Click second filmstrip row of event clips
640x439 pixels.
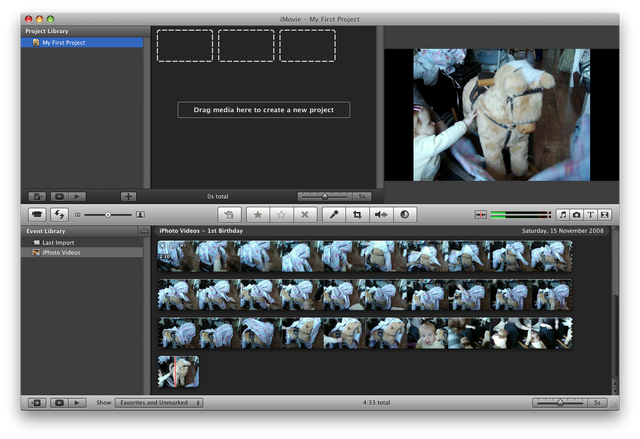tap(365, 295)
